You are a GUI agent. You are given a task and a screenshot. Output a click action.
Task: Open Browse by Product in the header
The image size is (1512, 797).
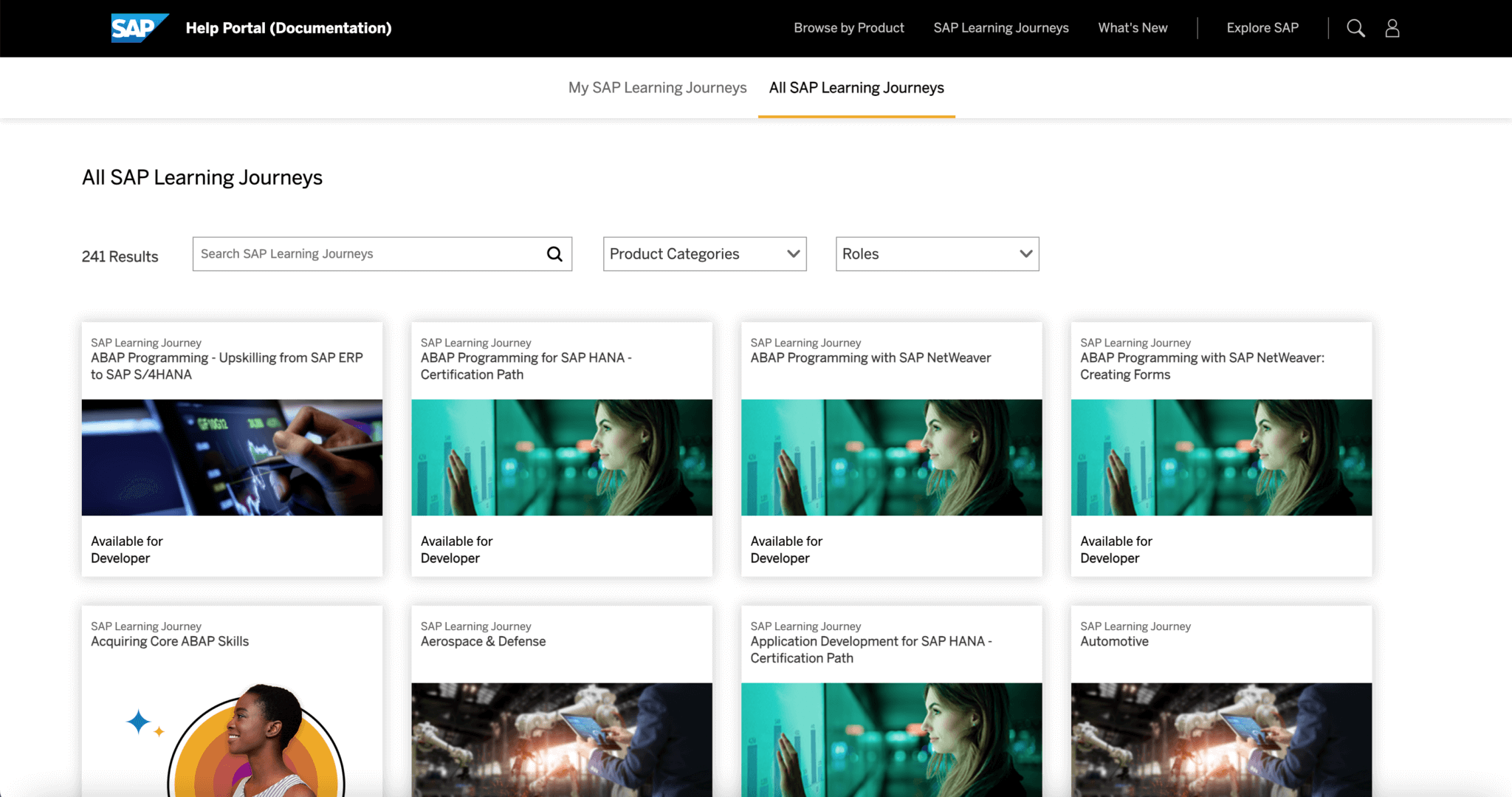848,27
